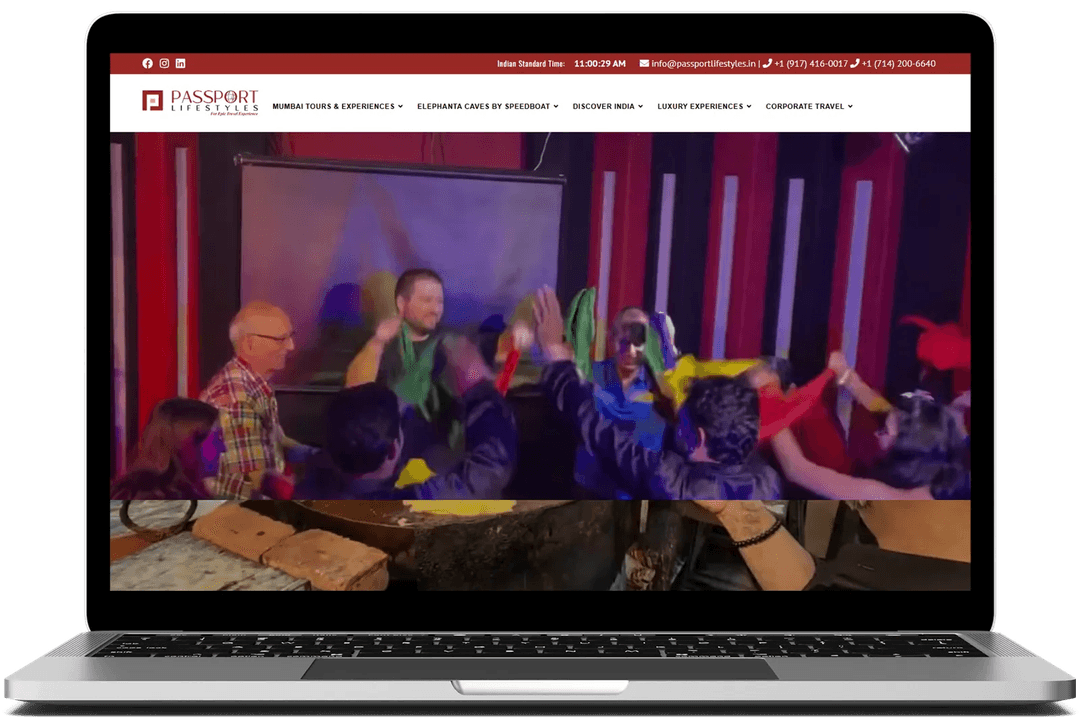Open the LinkedIn icon link
Image resolution: width=1080 pixels, height=720 pixels.
[x=180, y=63]
